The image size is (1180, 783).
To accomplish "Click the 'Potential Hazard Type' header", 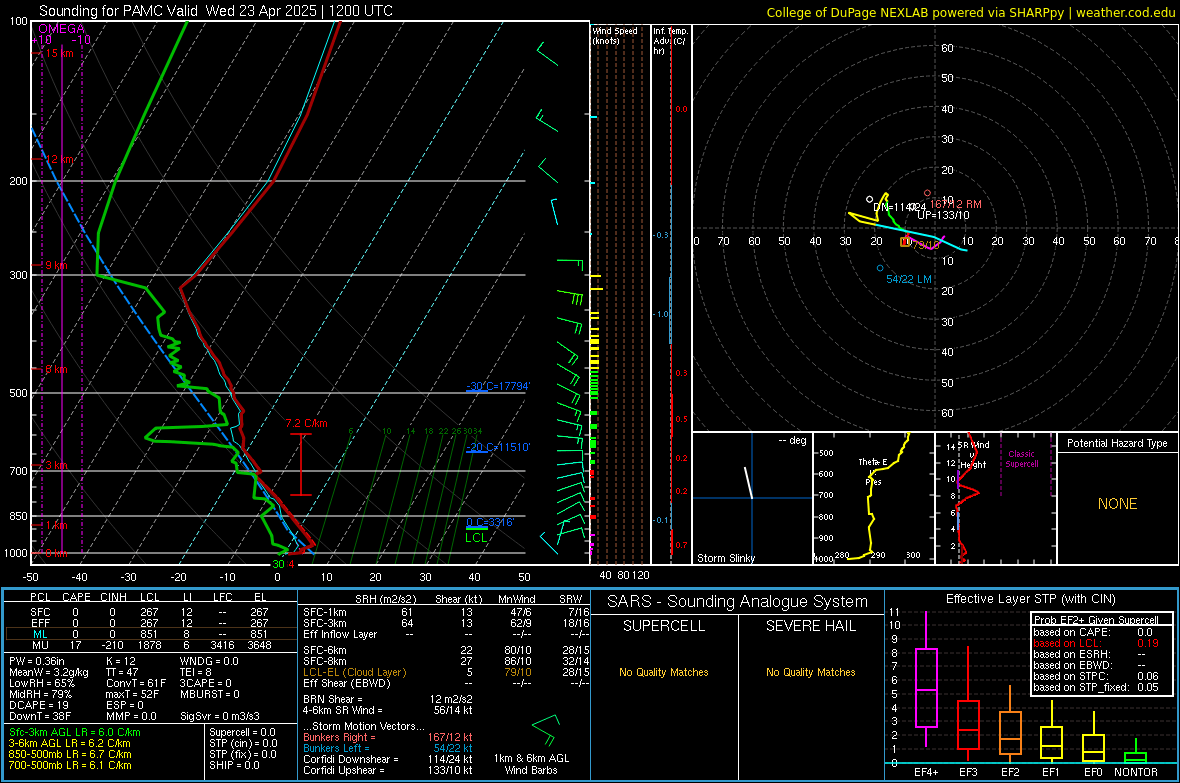I will [x=1117, y=443].
